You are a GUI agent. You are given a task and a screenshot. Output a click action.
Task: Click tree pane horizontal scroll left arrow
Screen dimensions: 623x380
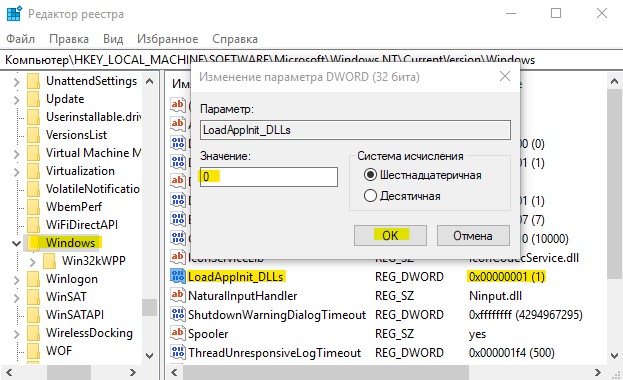point(9,372)
